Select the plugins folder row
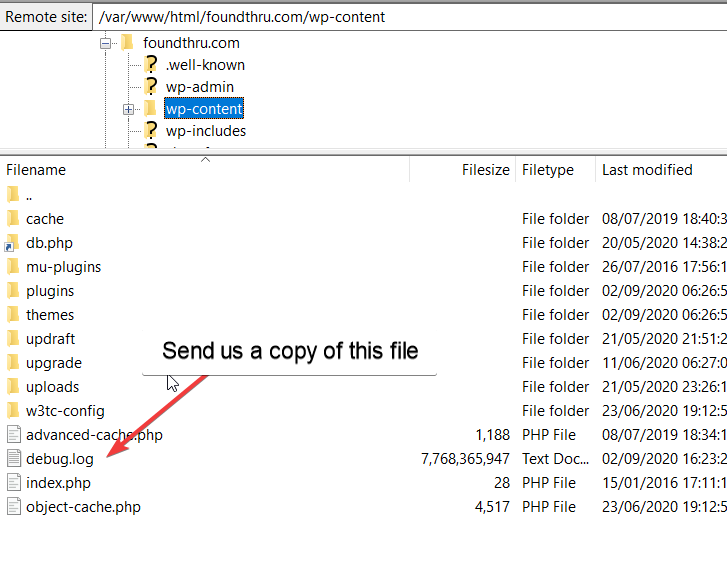Viewport: 727px width, 571px height. (x=364, y=291)
